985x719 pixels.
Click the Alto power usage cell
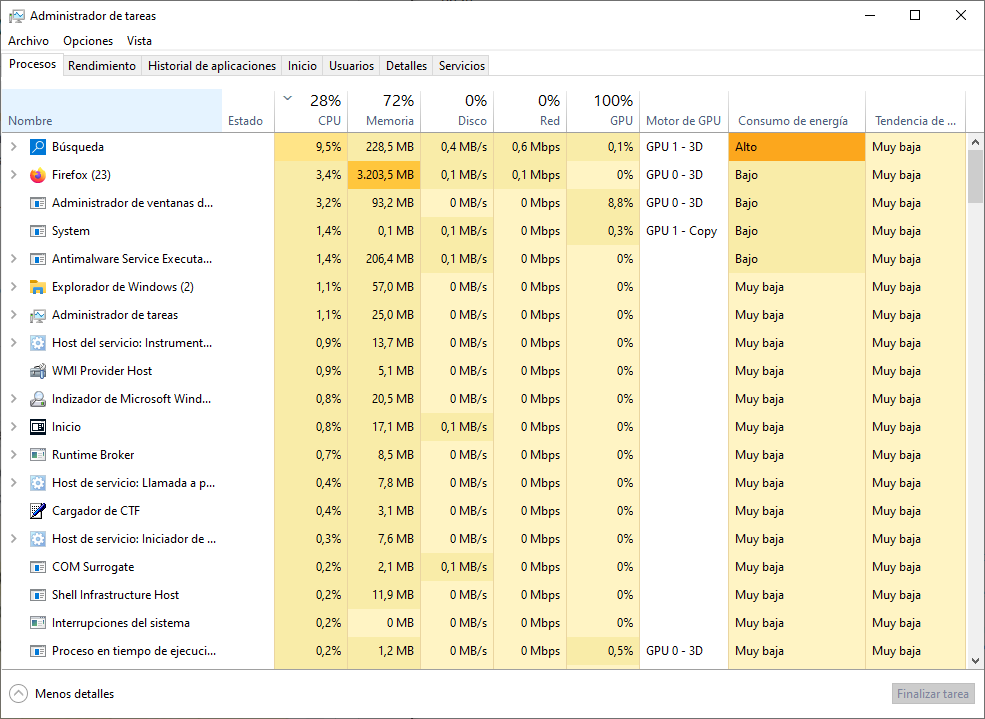[x=797, y=147]
